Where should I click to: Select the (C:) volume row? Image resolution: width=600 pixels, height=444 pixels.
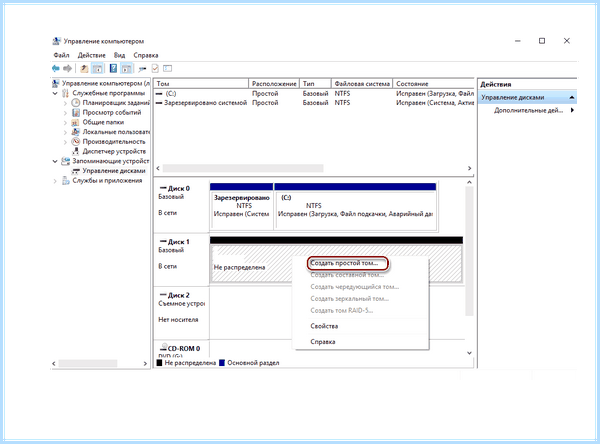(314, 93)
